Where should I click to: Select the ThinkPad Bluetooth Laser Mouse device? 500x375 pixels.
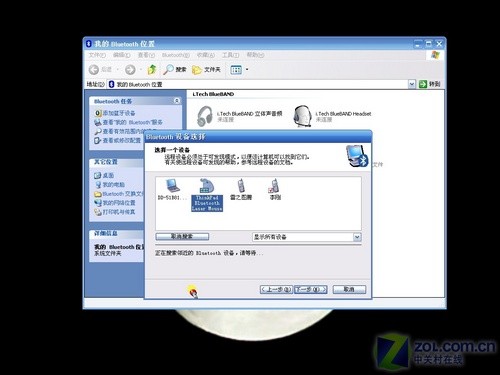pyautogui.click(x=207, y=195)
